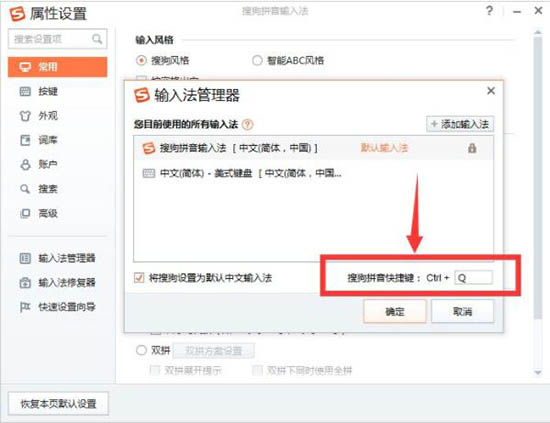
Task: Launch 输入法管理器 from the sidebar
Action: (57, 258)
